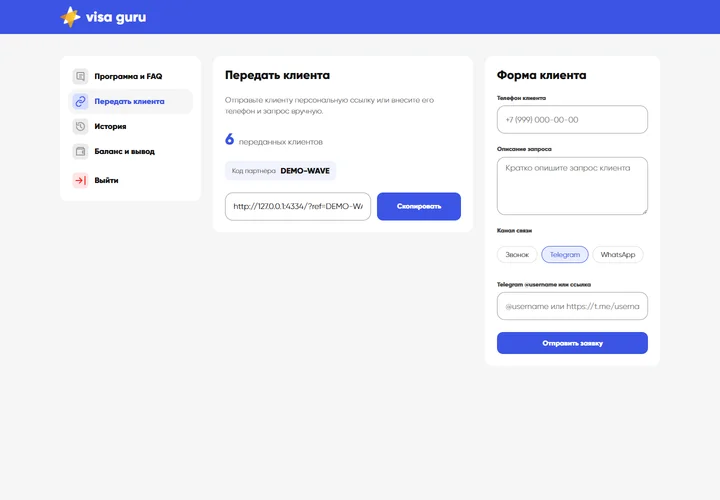Choose Telegram as contact channel
Screen dimensions: 720x500
click(x=565, y=254)
